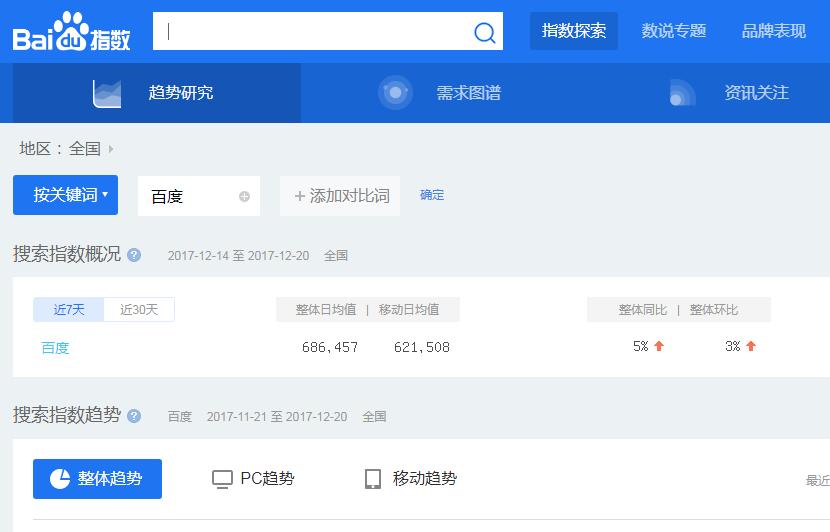Focus the keyword search box
830x532 pixels.
[328, 31]
